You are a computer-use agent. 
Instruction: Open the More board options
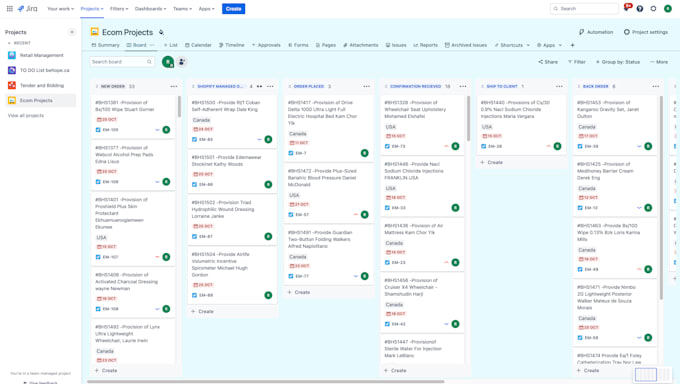click(x=659, y=62)
